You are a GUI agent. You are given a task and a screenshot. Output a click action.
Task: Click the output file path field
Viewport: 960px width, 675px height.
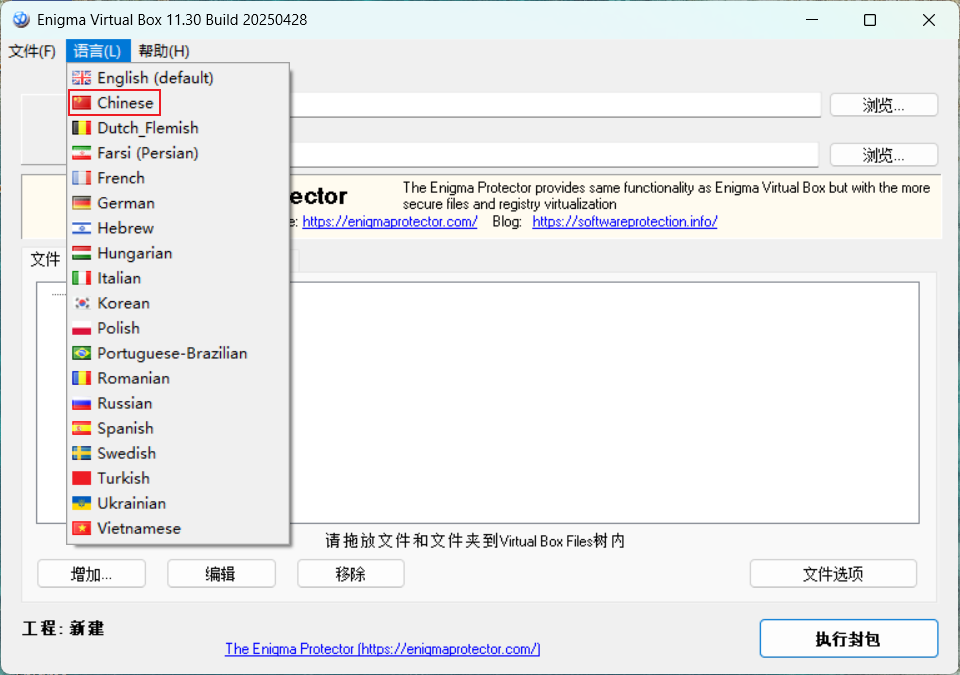tap(554, 155)
